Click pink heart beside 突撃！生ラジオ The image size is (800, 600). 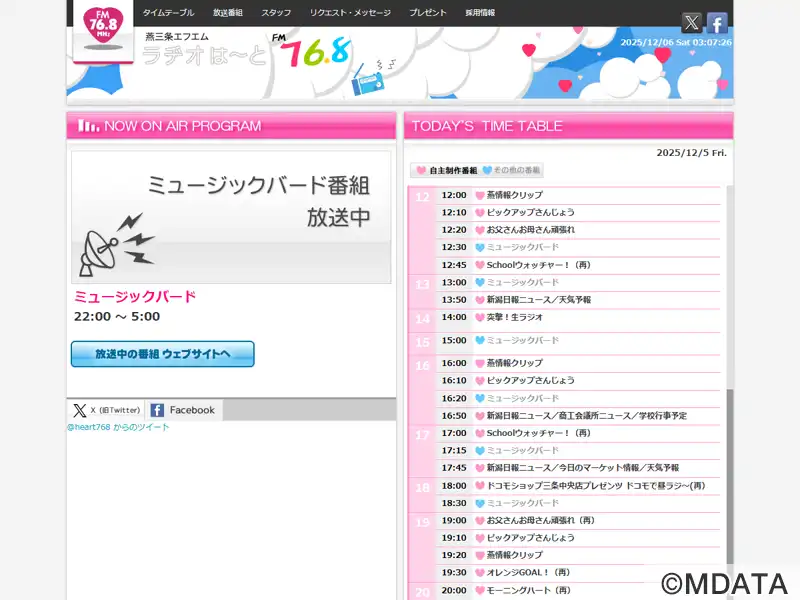click(479, 317)
